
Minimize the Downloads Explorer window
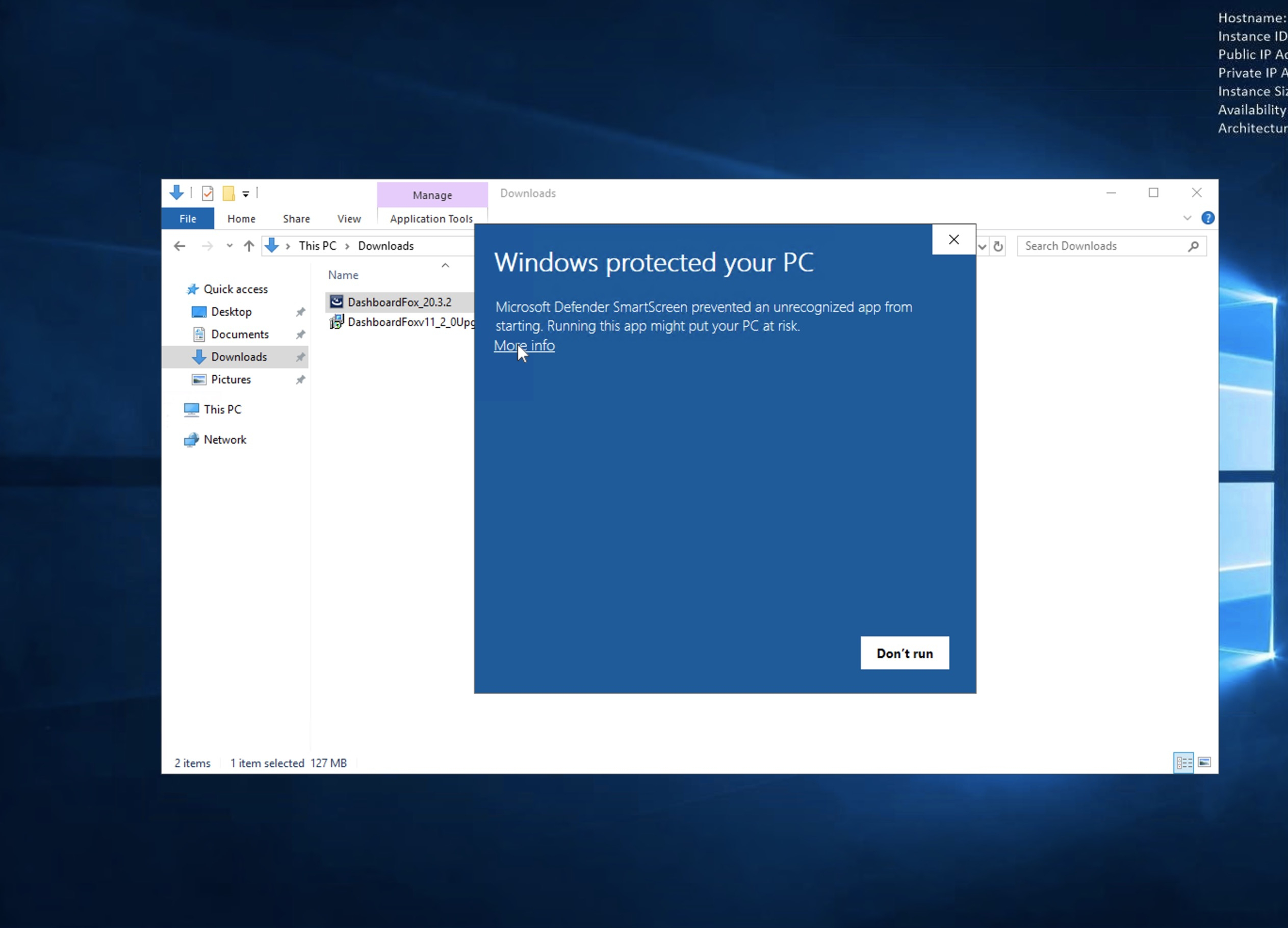(1111, 193)
